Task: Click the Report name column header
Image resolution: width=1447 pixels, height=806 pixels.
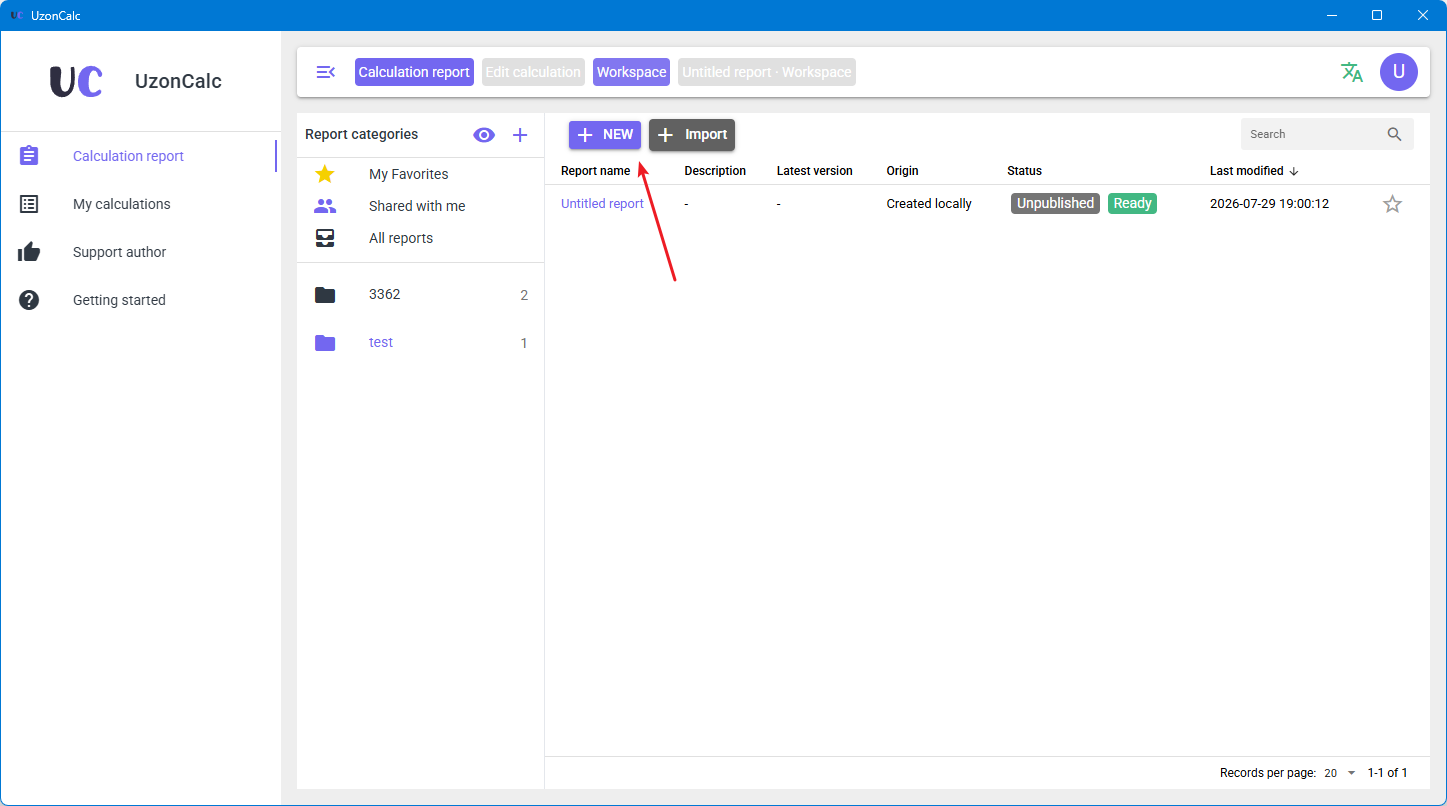Action: [595, 171]
